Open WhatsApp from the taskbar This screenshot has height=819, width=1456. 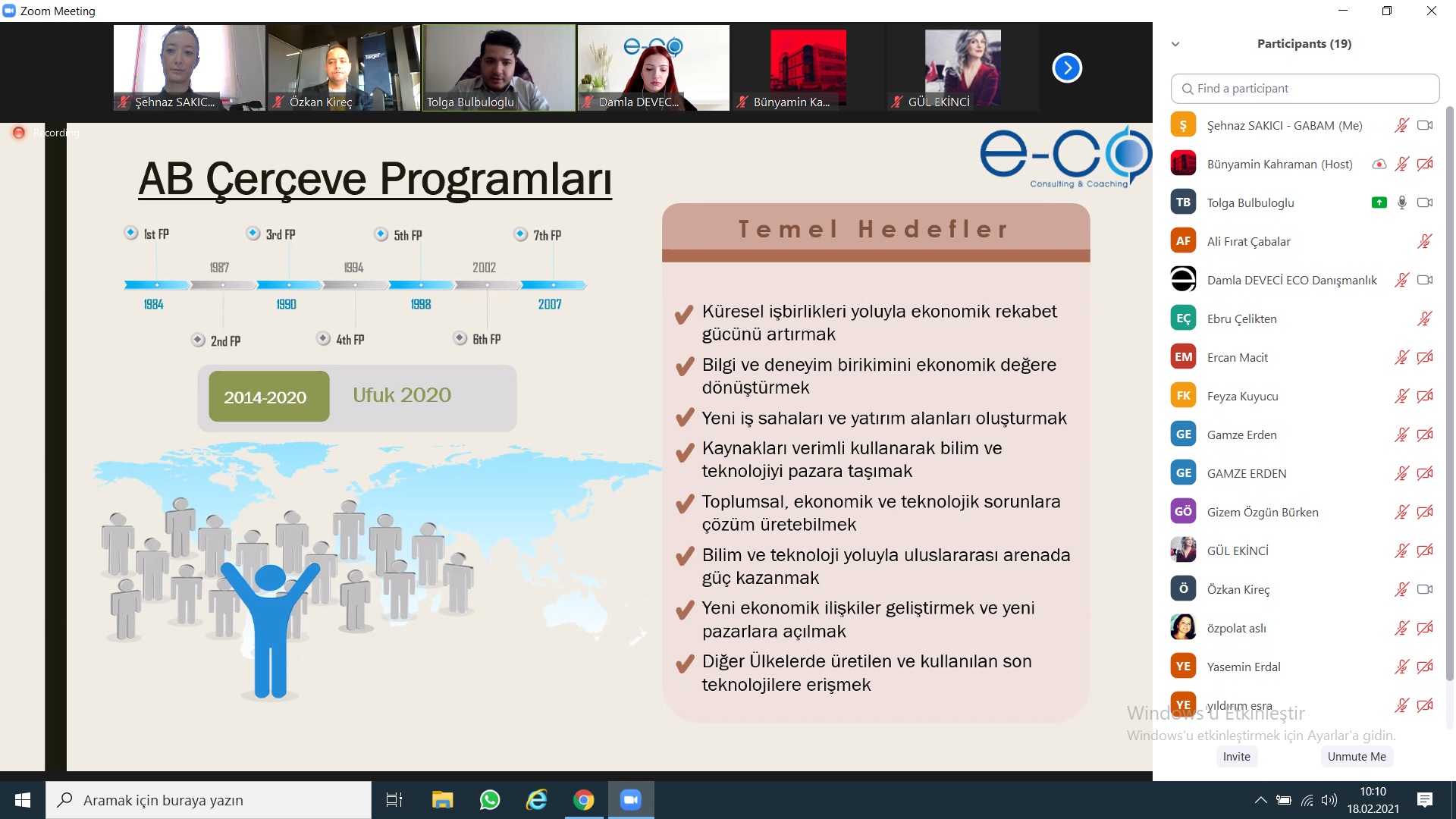pos(490,800)
